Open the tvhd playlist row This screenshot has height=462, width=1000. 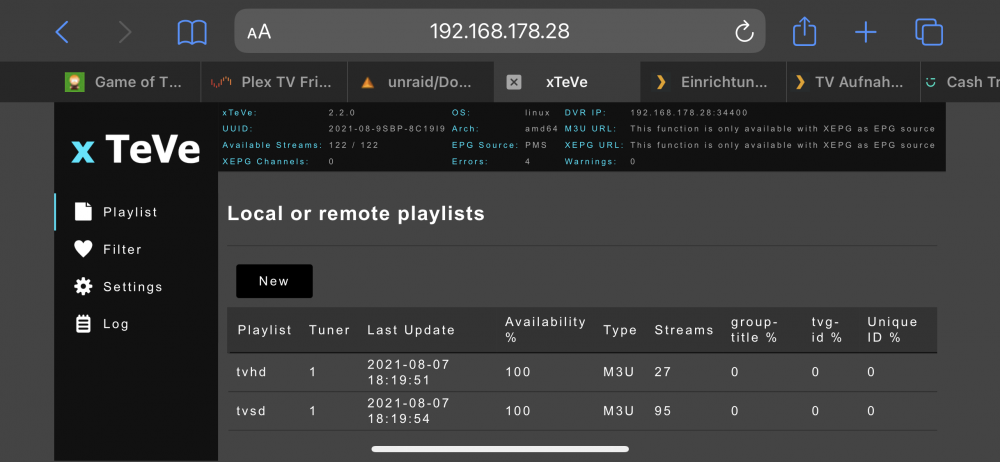point(582,372)
